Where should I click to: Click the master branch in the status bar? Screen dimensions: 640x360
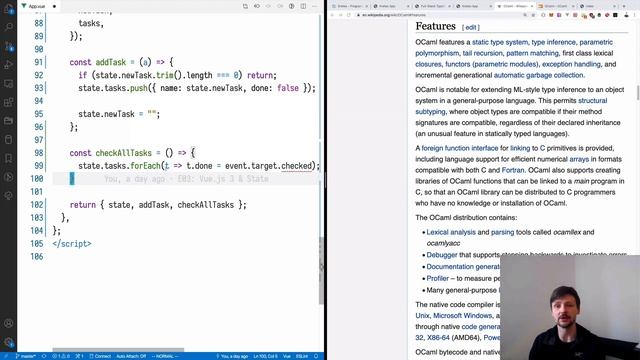(x=26, y=356)
